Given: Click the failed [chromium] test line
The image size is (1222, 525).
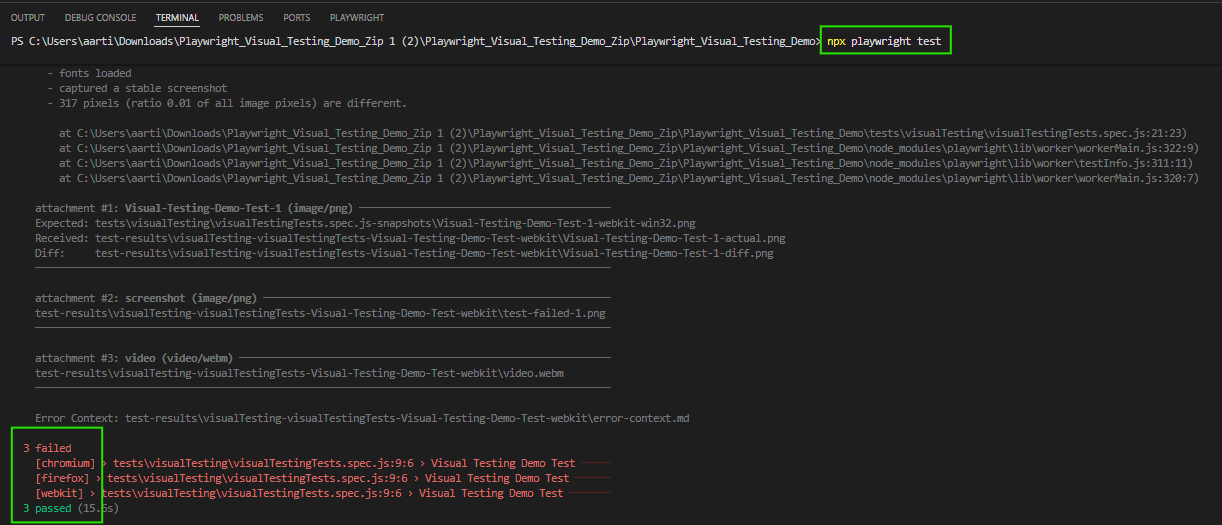Looking at the screenshot, I should (x=305, y=463).
